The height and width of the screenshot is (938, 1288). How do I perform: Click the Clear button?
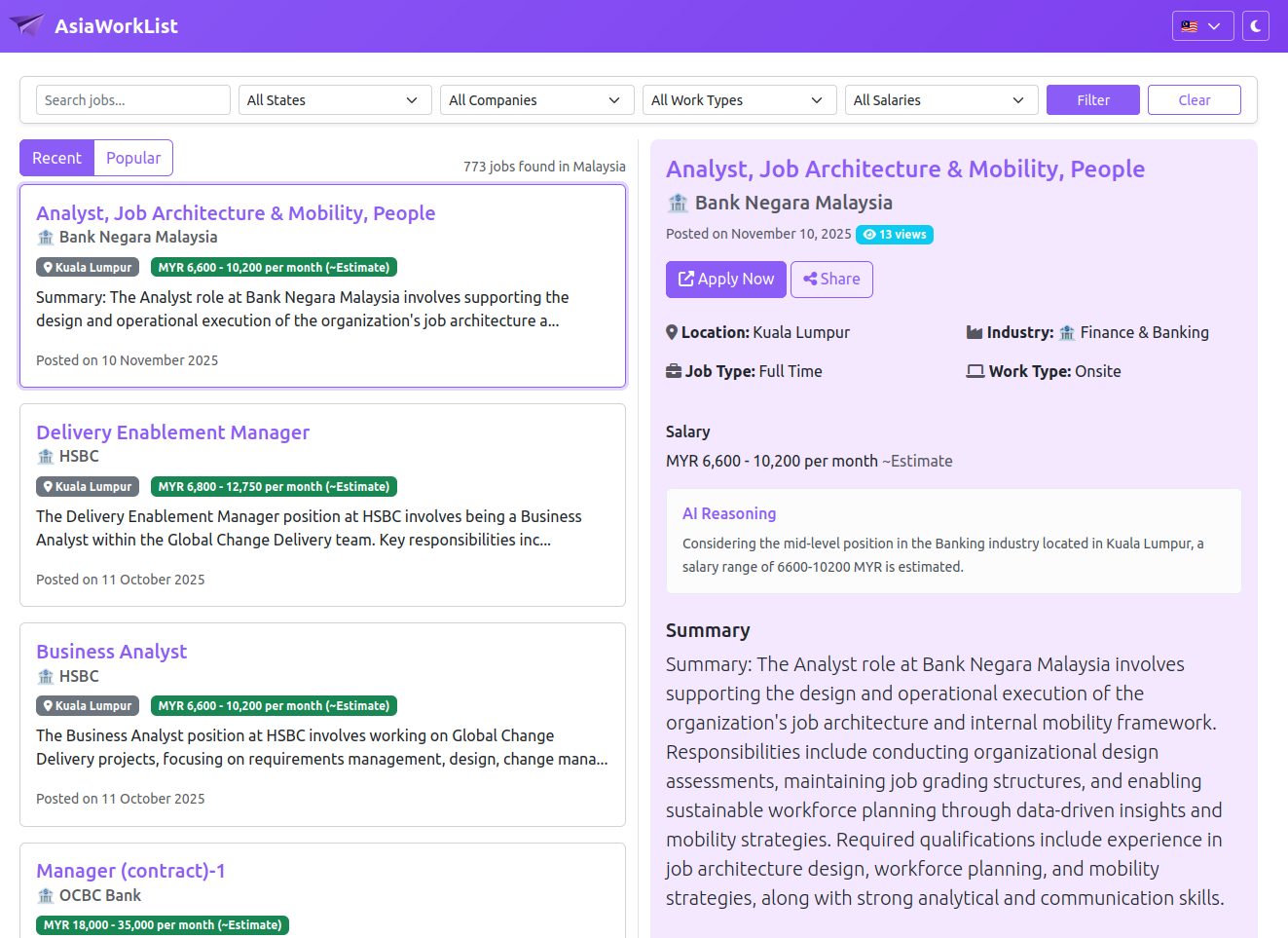[x=1195, y=100]
